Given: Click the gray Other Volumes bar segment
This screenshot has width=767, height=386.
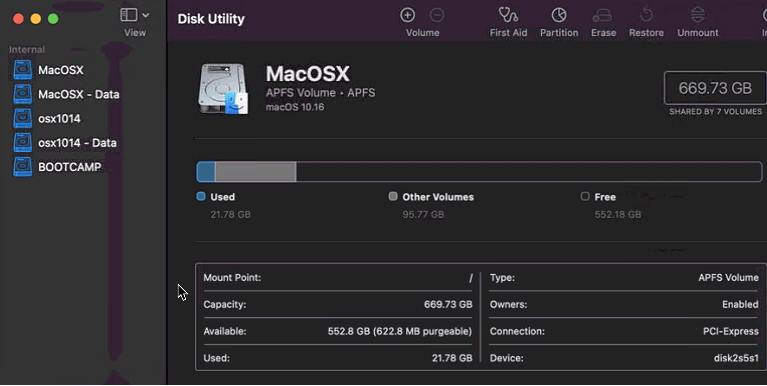Looking at the screenshot, I should (x=255, y=172).
